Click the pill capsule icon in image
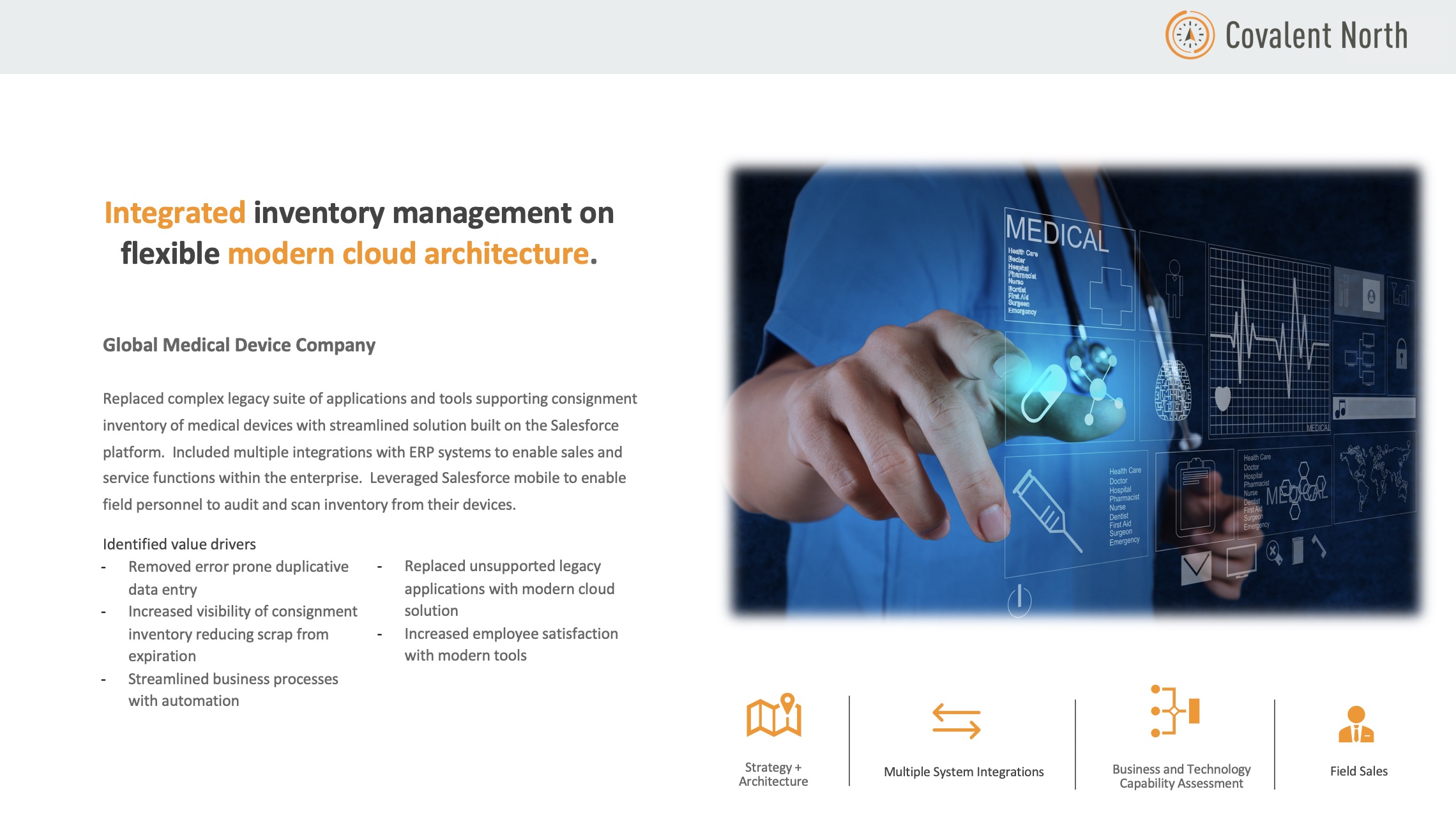The width and height of the screenshot is (1456, 819). click(1043, 393)
